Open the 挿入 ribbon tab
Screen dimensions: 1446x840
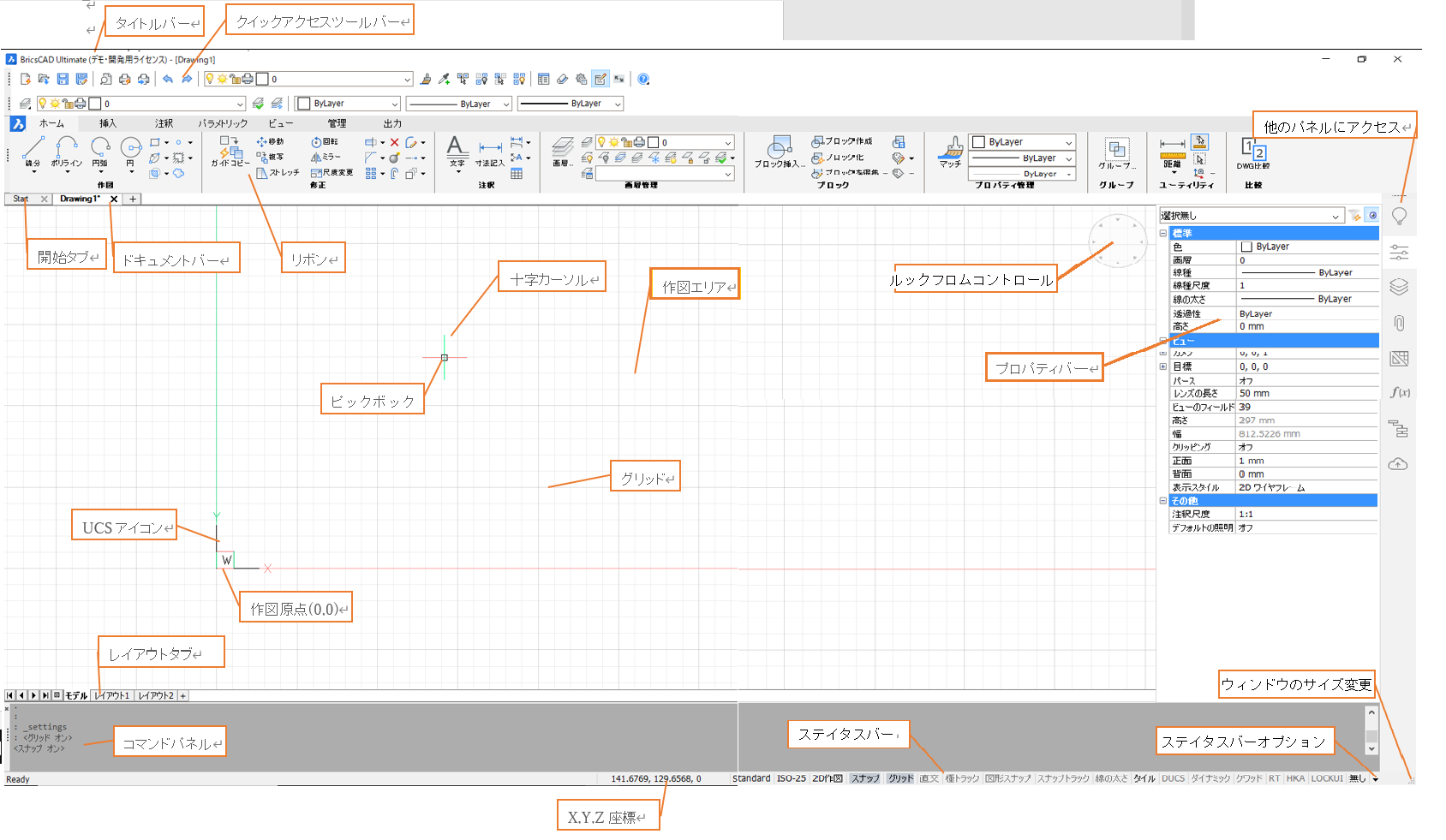[107, 124]
